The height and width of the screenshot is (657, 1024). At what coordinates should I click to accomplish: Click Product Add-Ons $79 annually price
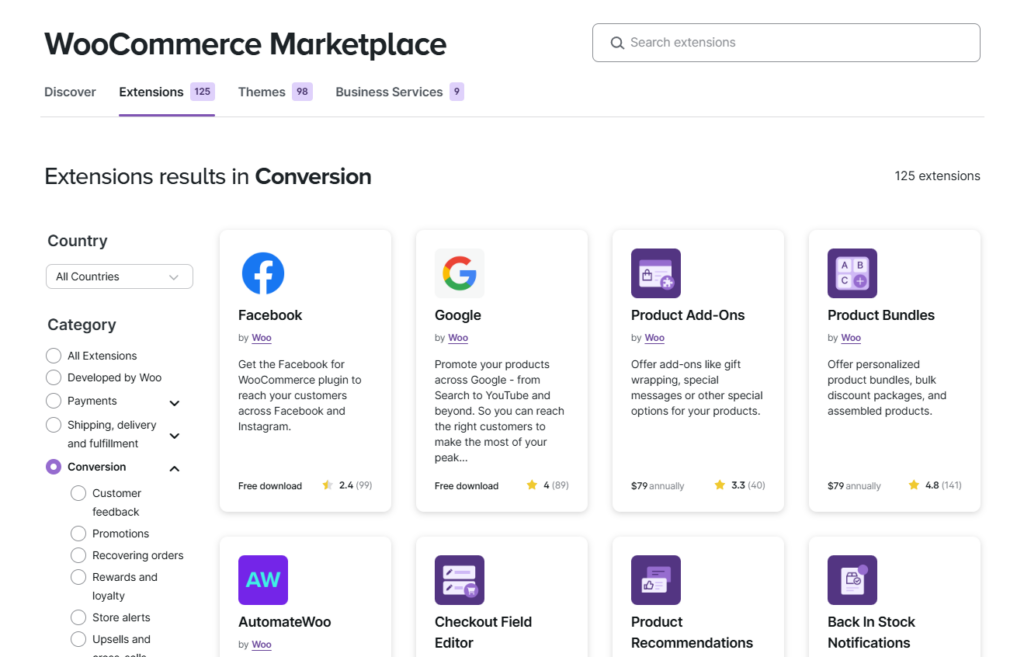(x=658, y=486)
